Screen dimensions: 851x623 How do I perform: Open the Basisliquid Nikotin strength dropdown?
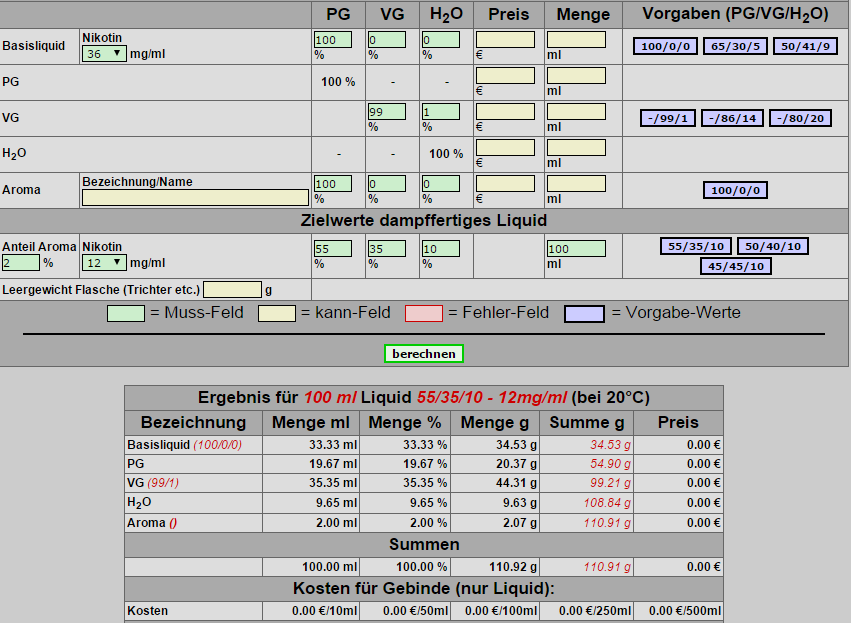(x=104, y=54)
